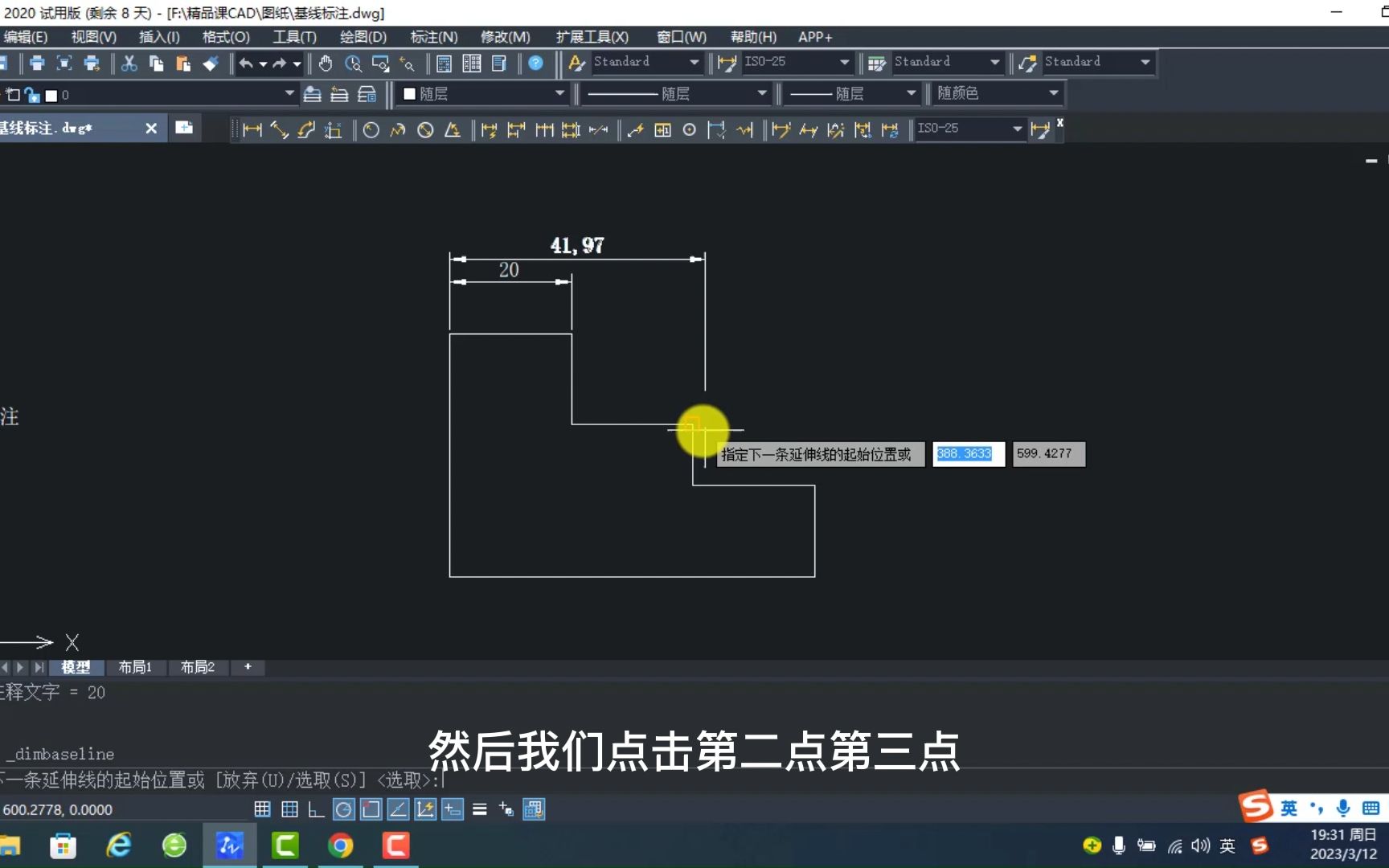Toggle Ortho mode in the status bar
Viewport: 1389px width, 868px height.
tap(316, 809)
